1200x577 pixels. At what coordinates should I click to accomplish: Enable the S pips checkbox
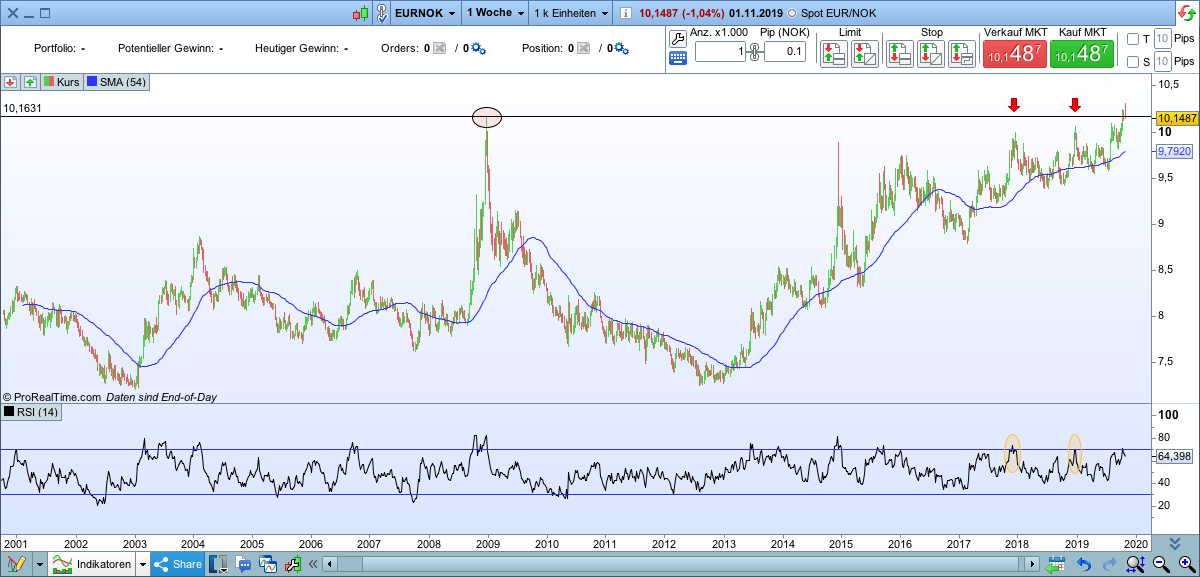[x=1133, y=62]
